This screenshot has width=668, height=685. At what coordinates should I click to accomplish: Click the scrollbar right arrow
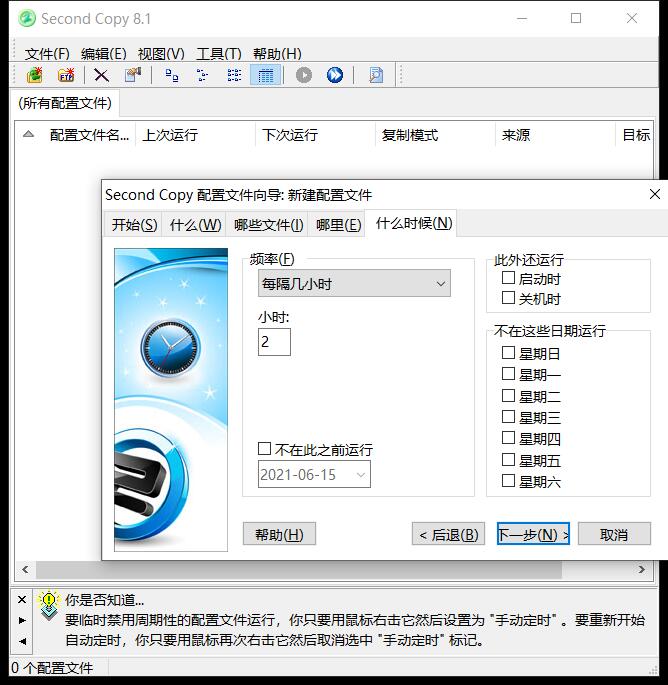coord(641,569)
